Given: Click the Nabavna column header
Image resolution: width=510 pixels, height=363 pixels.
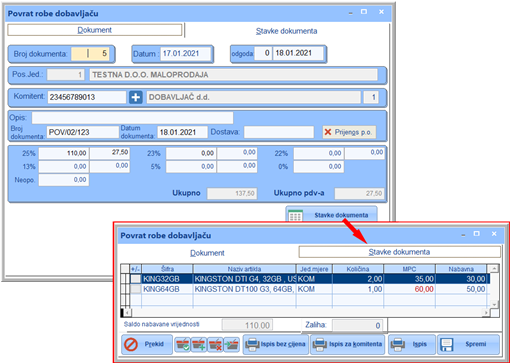Looking at the screenshot, I should (461, 269).
